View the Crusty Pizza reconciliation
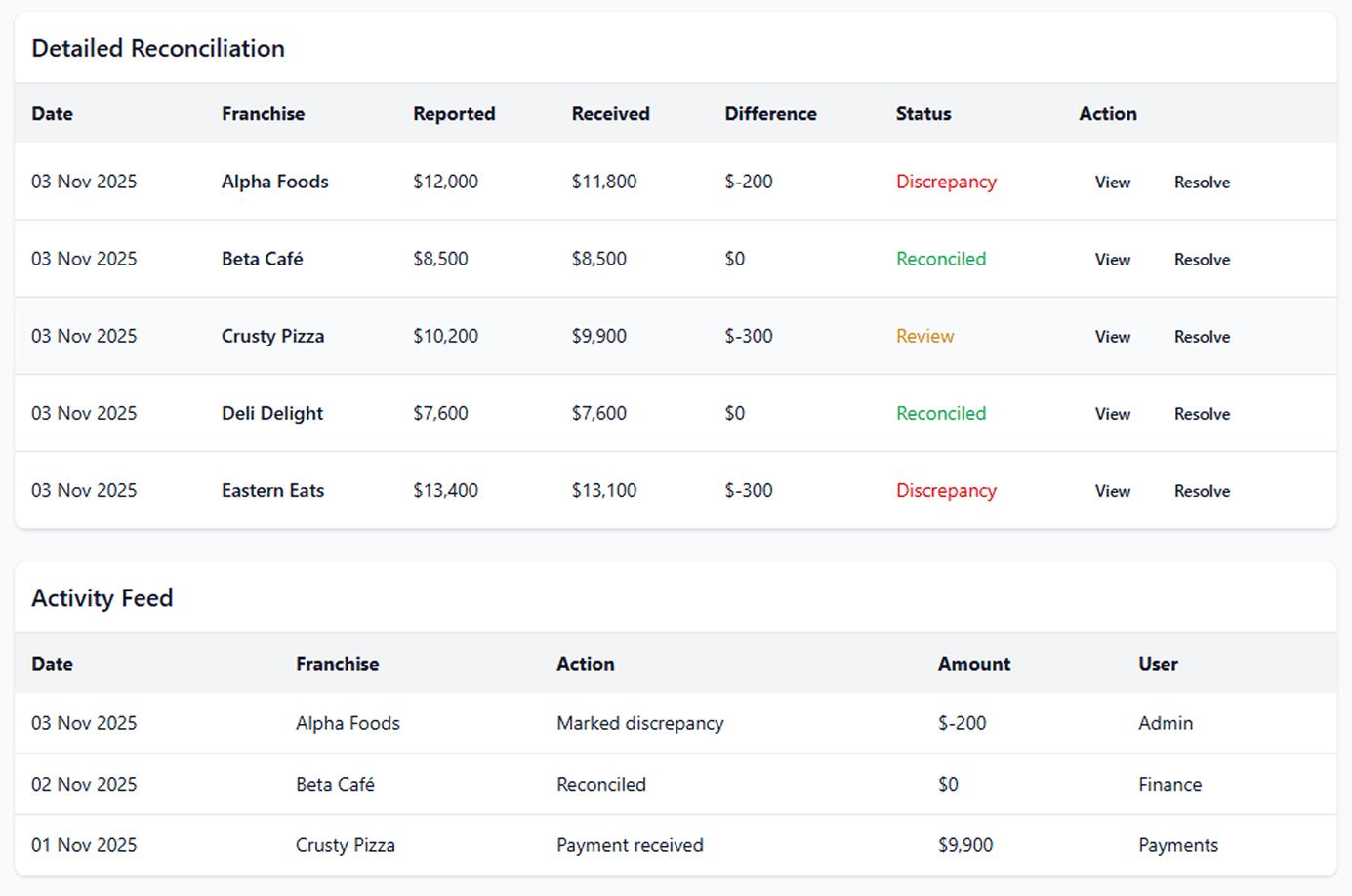The width and height of the screenshot is (1352, 896). 1112,337
